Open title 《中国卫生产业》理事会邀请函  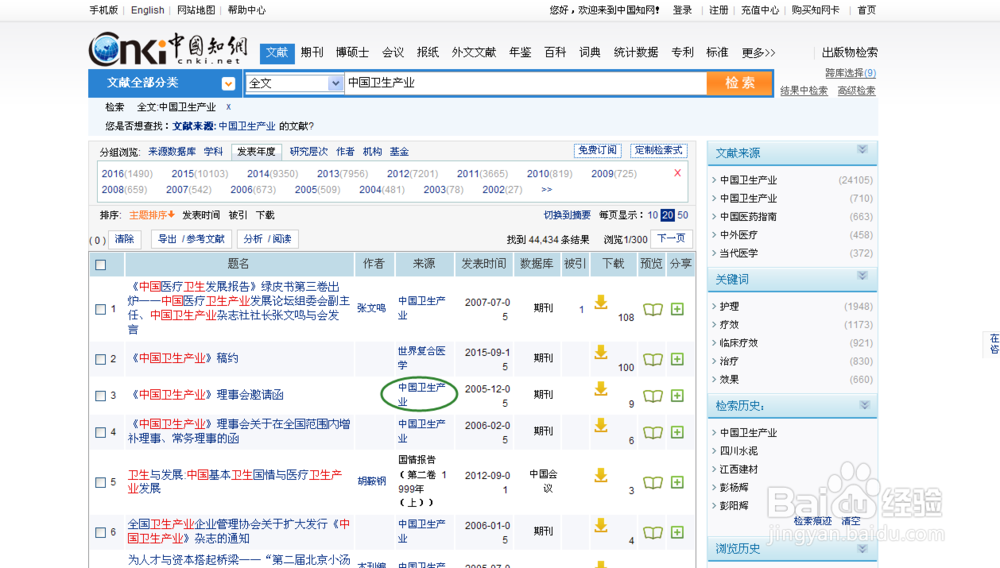205,395
